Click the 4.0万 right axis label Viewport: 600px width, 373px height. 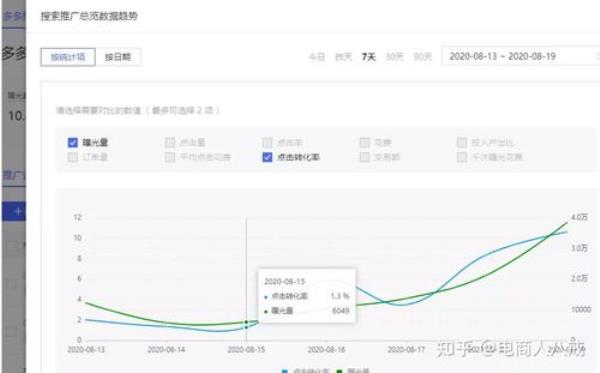point(579,217)
